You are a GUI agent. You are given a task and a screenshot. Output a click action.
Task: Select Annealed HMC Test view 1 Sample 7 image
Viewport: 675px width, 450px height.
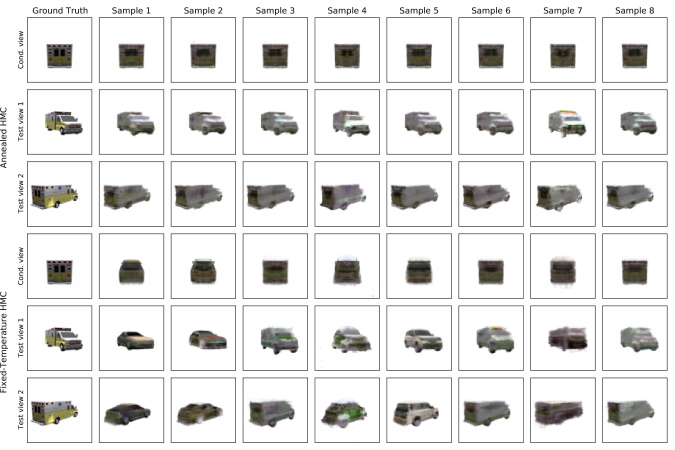(x=563, y=122)
